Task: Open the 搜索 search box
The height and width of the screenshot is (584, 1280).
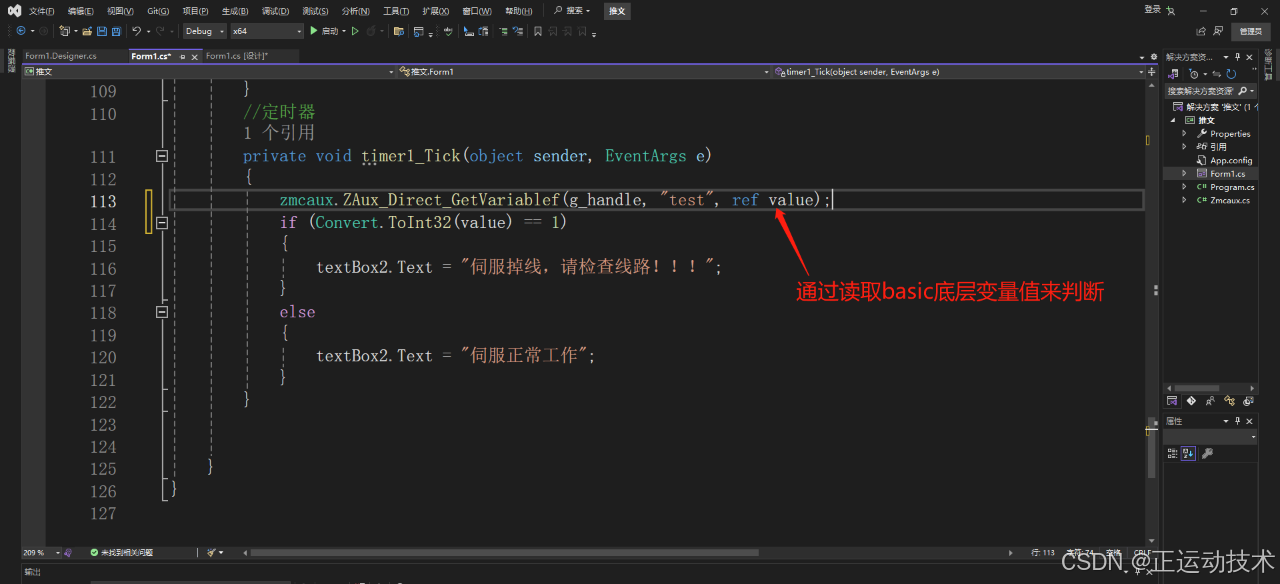Action: coord(572,11)
